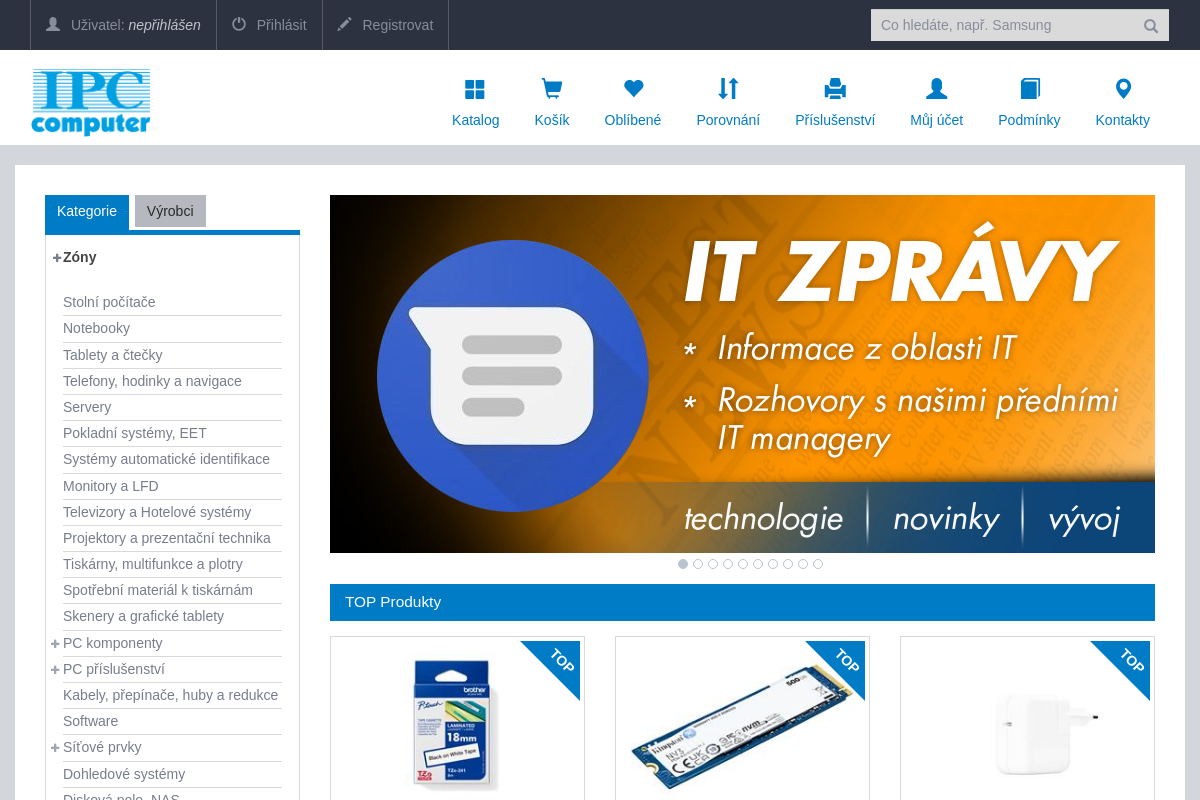Expand the Síťové prvky category

(56, 747)
